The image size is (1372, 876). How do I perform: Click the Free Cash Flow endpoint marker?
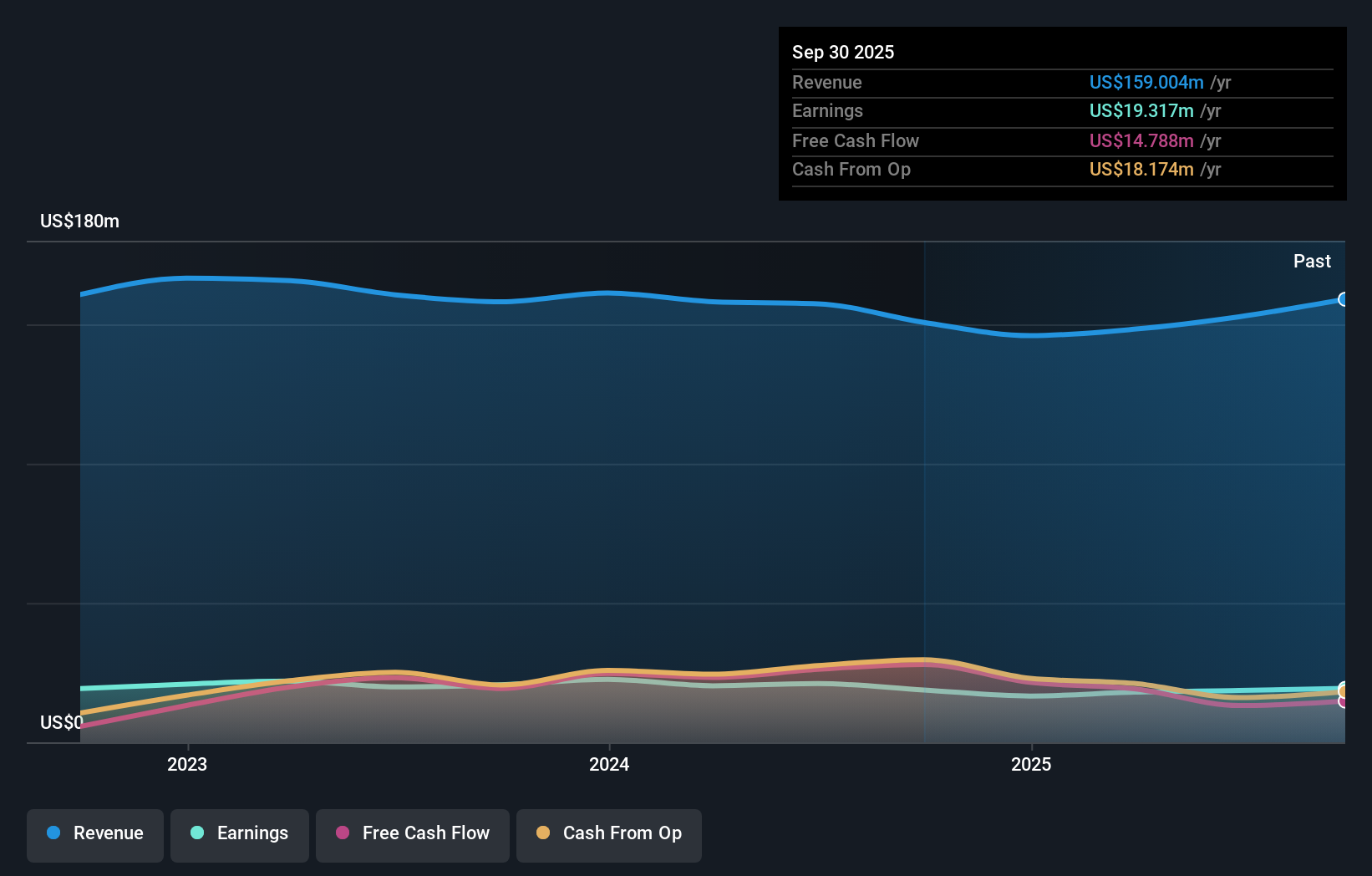pos(1344,703)
